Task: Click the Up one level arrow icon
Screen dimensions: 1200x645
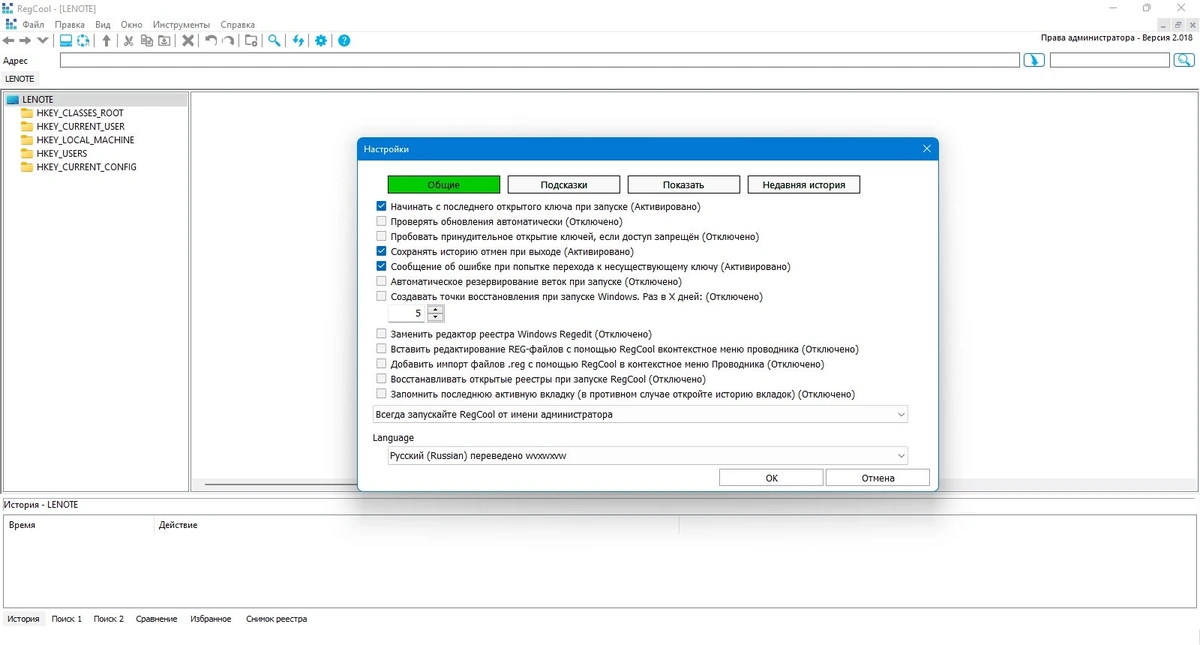Action: pyautogui.click(x=106, y=41)
